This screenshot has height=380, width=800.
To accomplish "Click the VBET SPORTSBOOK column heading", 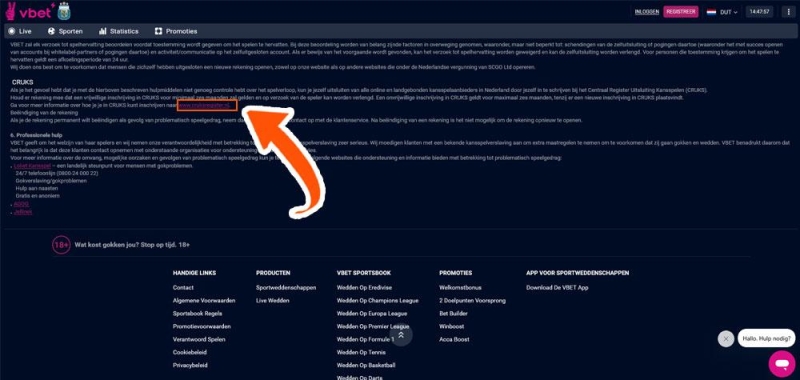I will (x=364, y=273).
